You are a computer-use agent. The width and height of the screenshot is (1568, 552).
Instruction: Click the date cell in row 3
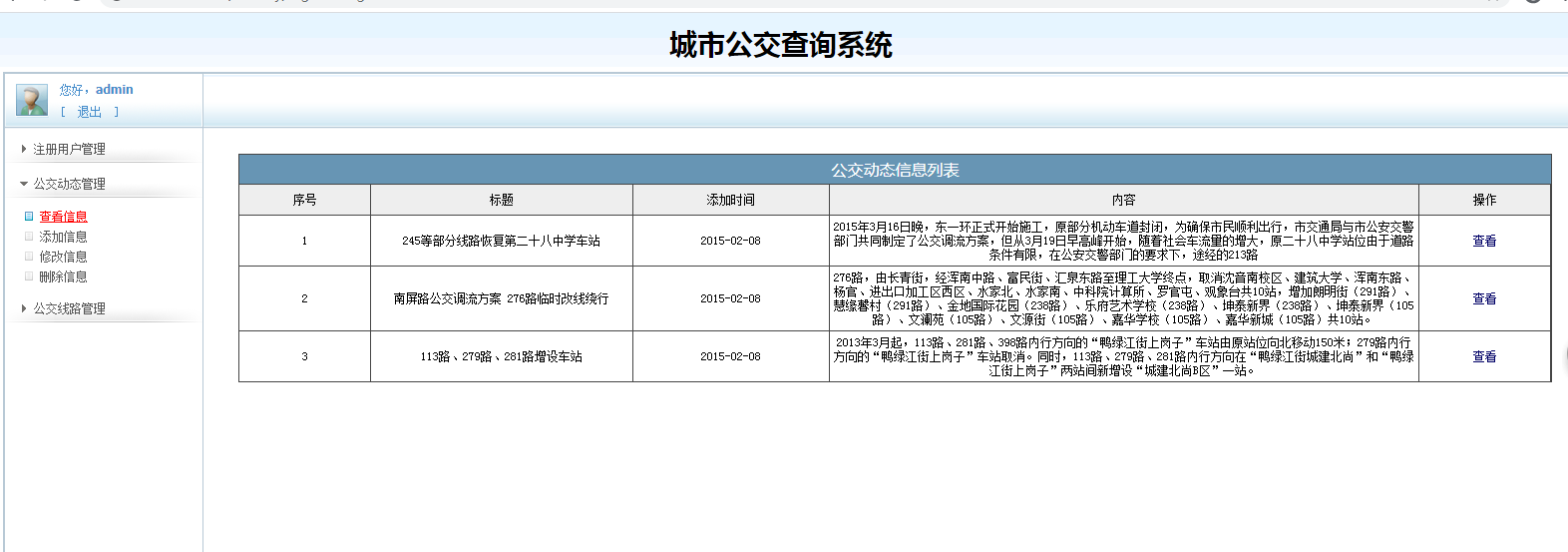tap(730, 356)
